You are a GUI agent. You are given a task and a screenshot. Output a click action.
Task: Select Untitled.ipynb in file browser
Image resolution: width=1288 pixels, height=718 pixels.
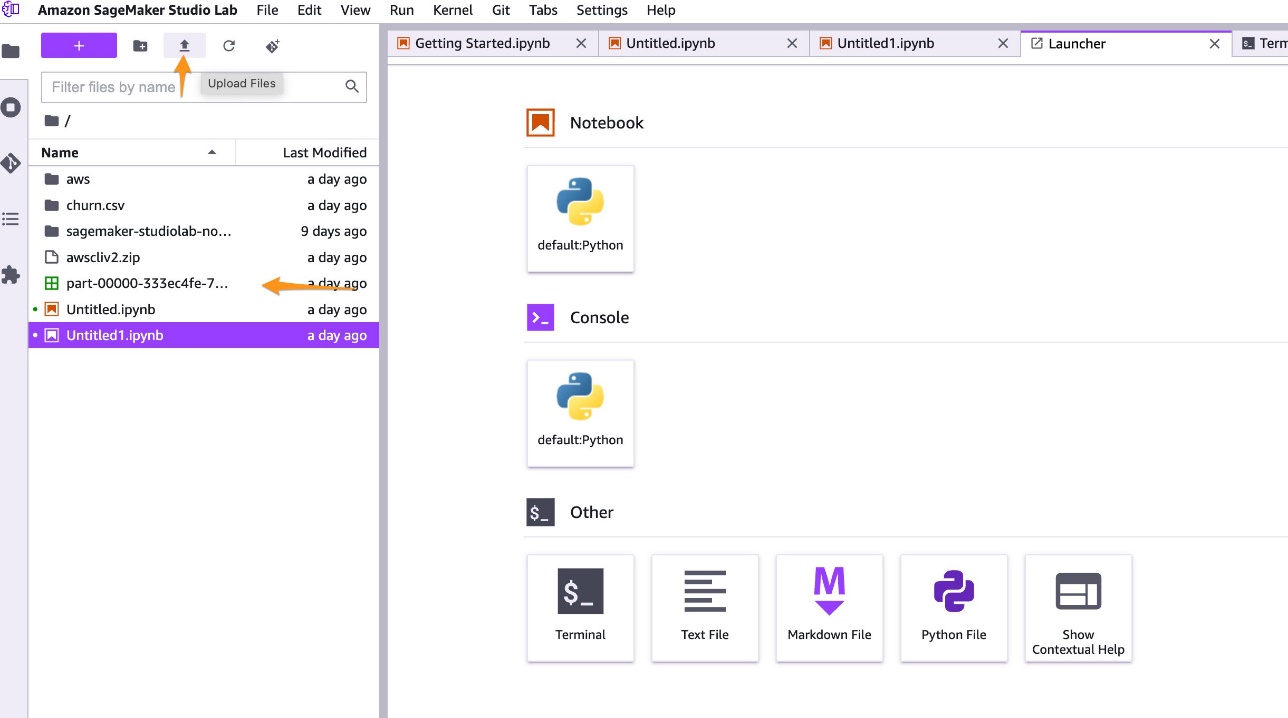(204, 309)
